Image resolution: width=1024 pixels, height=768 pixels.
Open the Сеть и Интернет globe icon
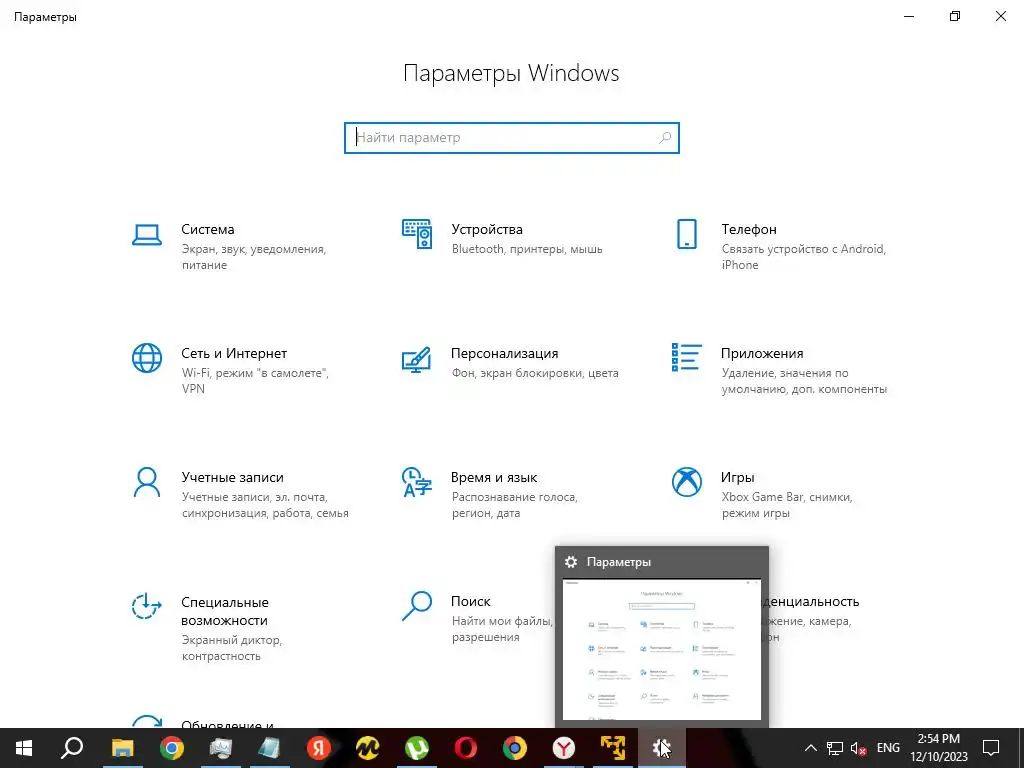pos(146,358)
